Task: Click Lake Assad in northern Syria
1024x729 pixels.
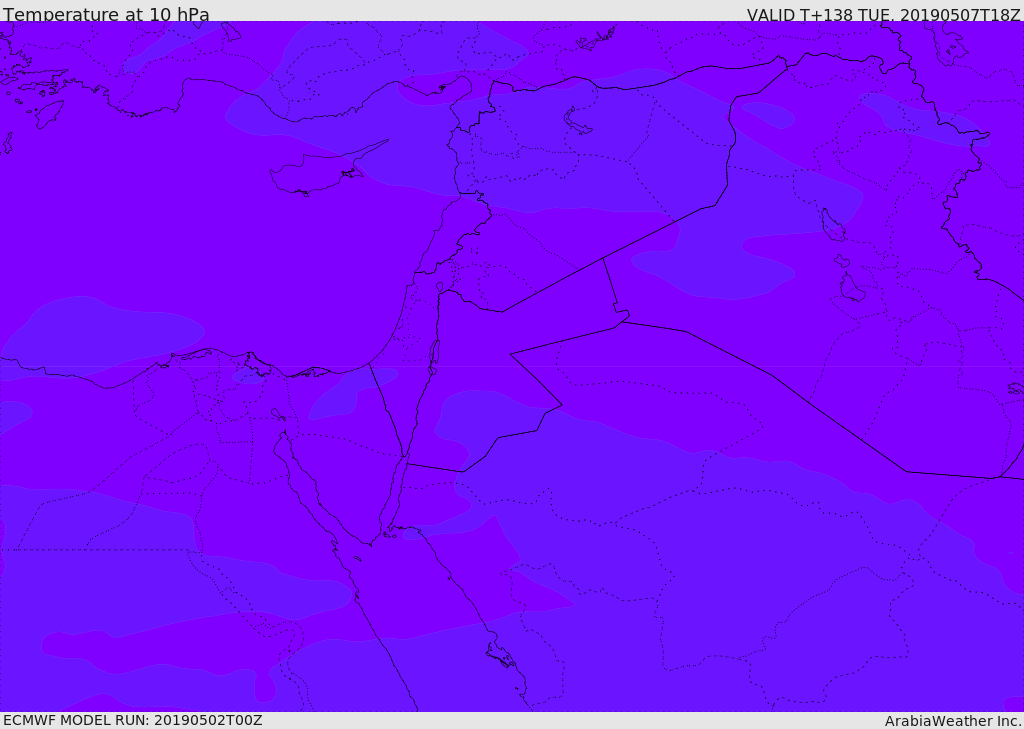Action: (x=577, y=121)
